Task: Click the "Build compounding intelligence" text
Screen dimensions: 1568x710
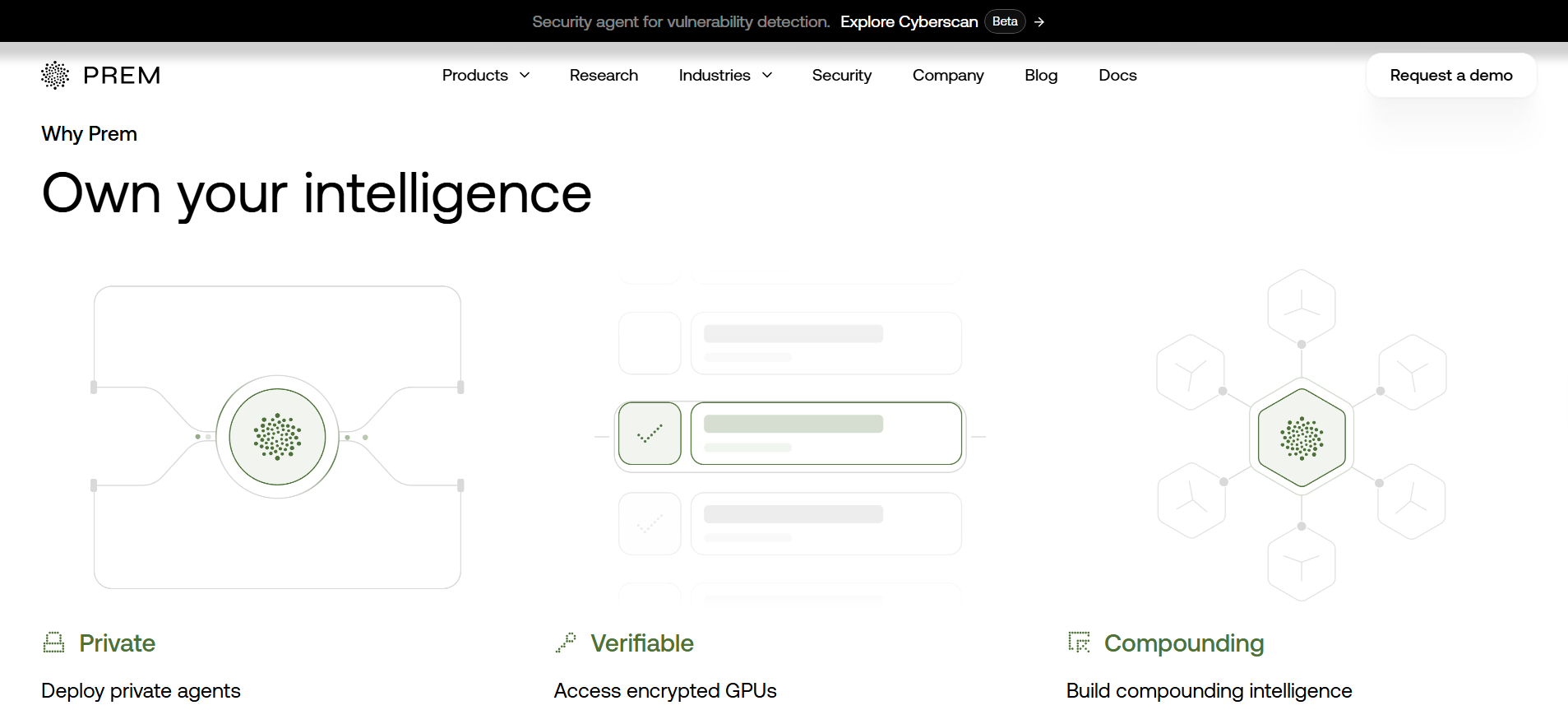Action: click(1210, 691)
